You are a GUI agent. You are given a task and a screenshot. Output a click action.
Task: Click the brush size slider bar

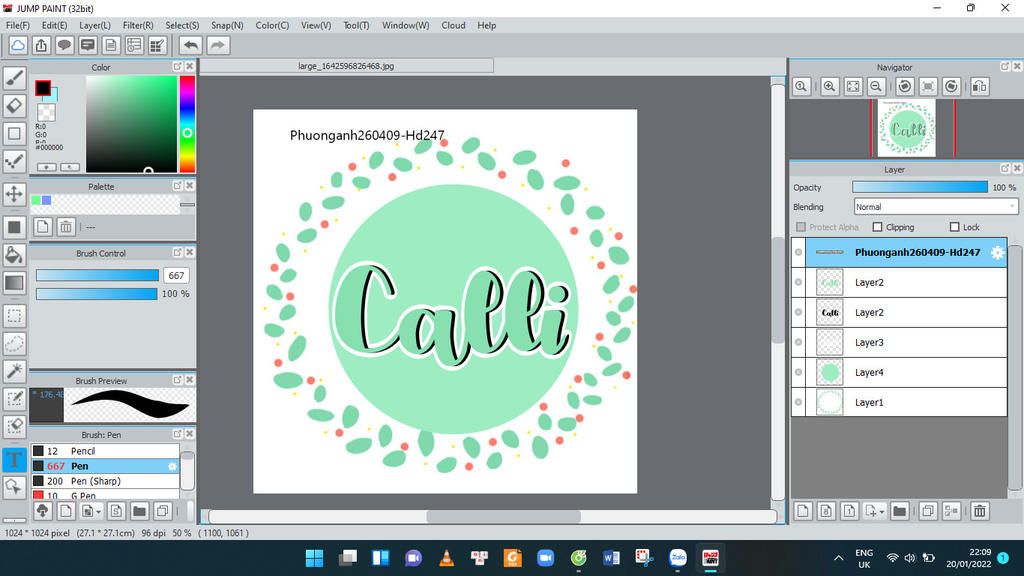point(97,276)
